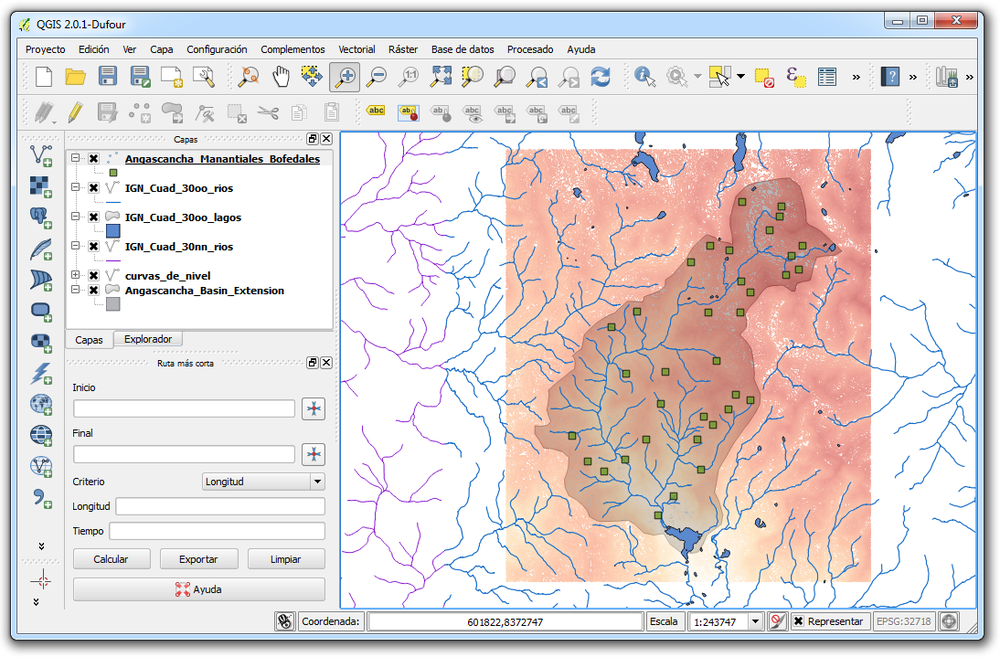Image resolution: width=1000 pixels, height=657 pixels.
Task: Open the Ráster menu
Action: pyautogui.click(x=403, y=49)
